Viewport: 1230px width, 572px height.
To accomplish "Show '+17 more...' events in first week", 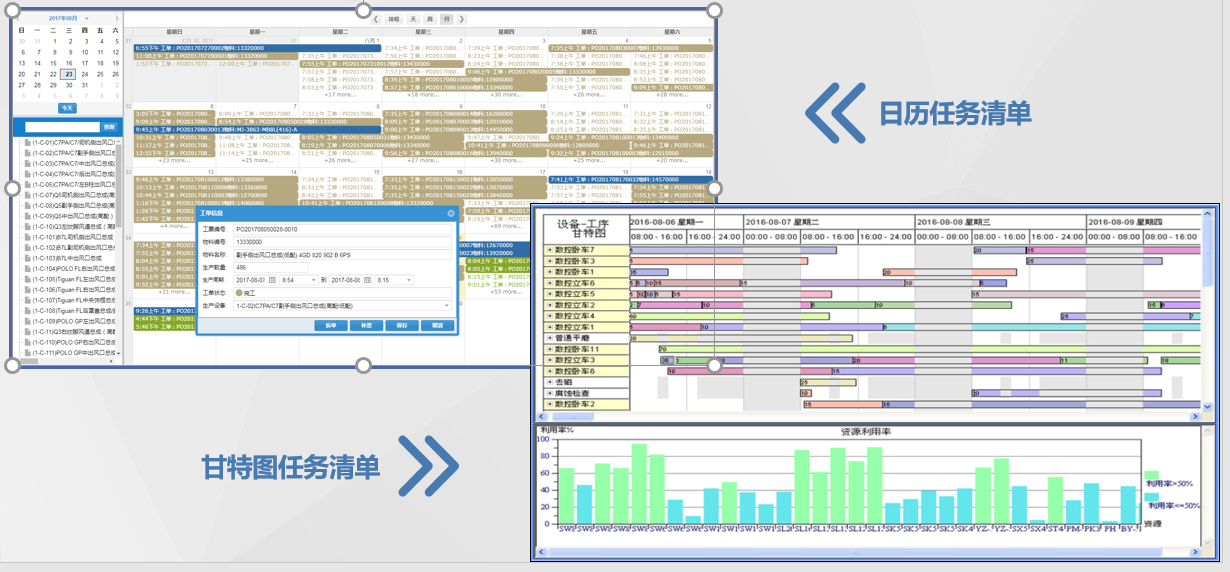I will 341,94.
